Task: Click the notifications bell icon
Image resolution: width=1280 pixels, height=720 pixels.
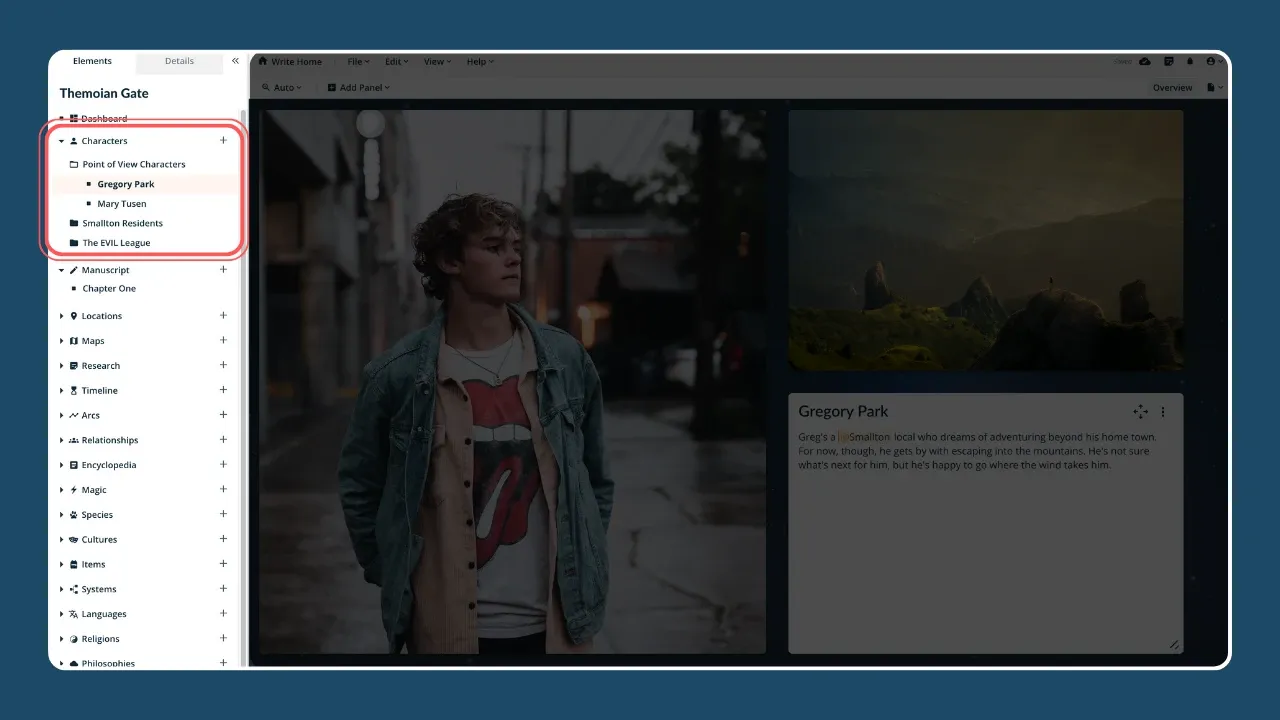Action: pyautogui.click(x=1190, y=61)
